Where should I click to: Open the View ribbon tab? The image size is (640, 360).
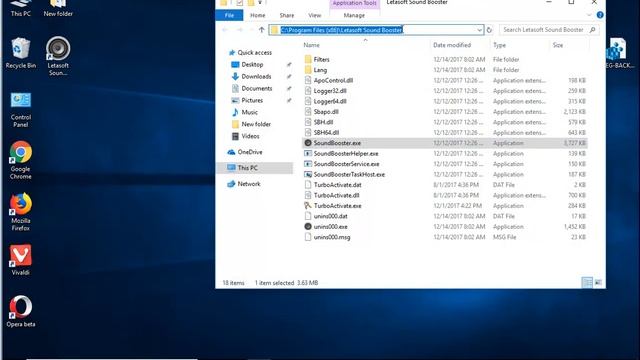(314, 15)
